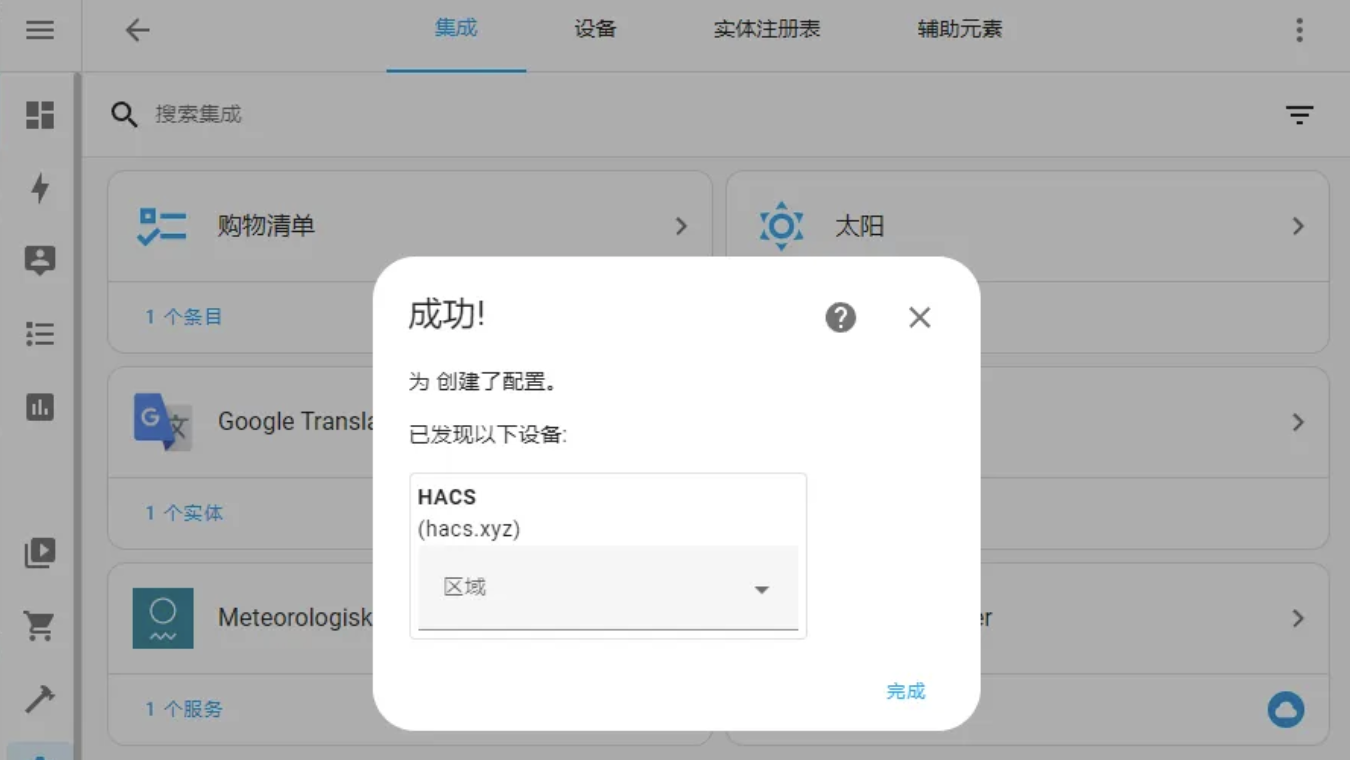Open the shopping cart sidebar icon

click(40, 626)
